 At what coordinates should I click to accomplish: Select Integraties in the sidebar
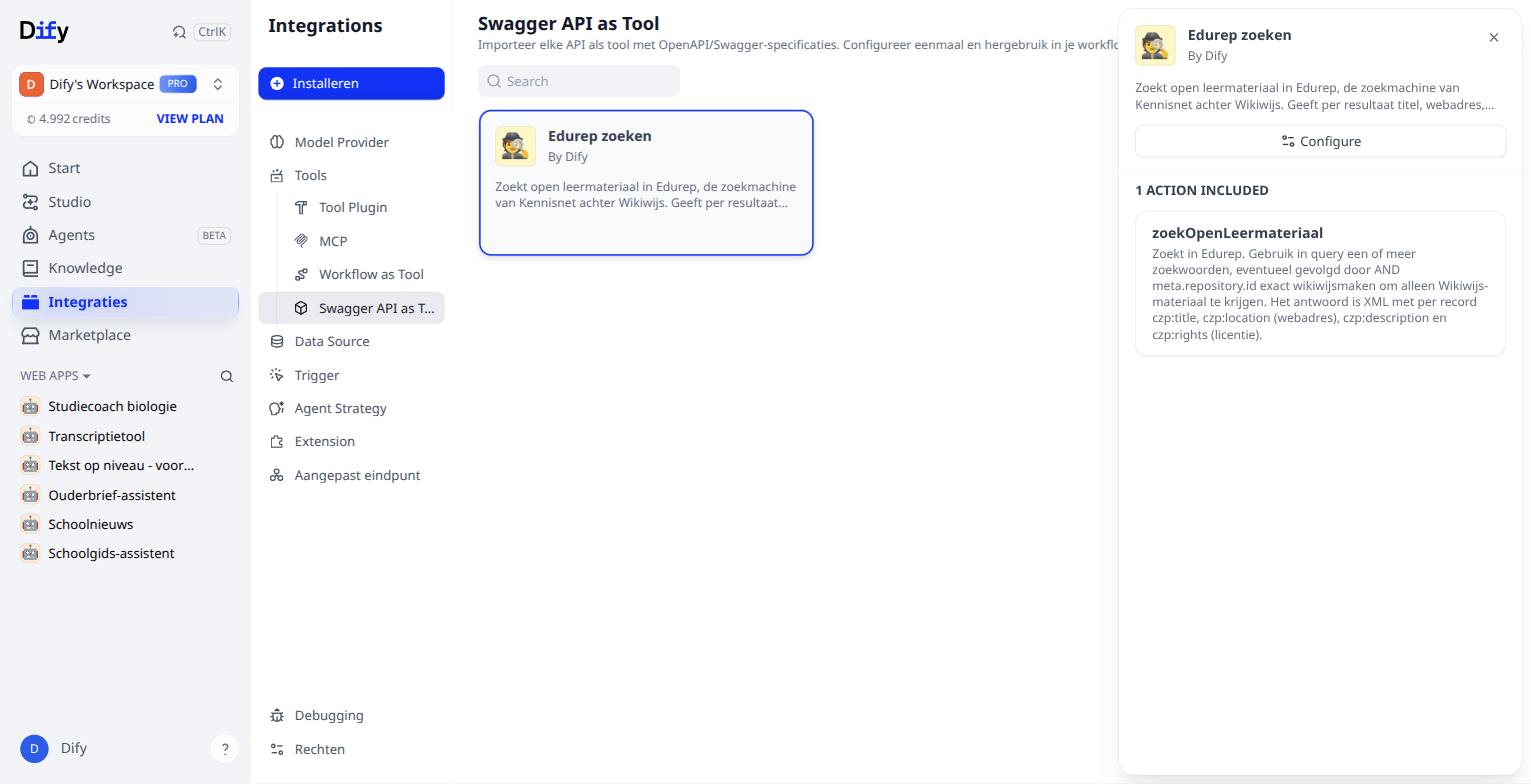tap(125, 302)
